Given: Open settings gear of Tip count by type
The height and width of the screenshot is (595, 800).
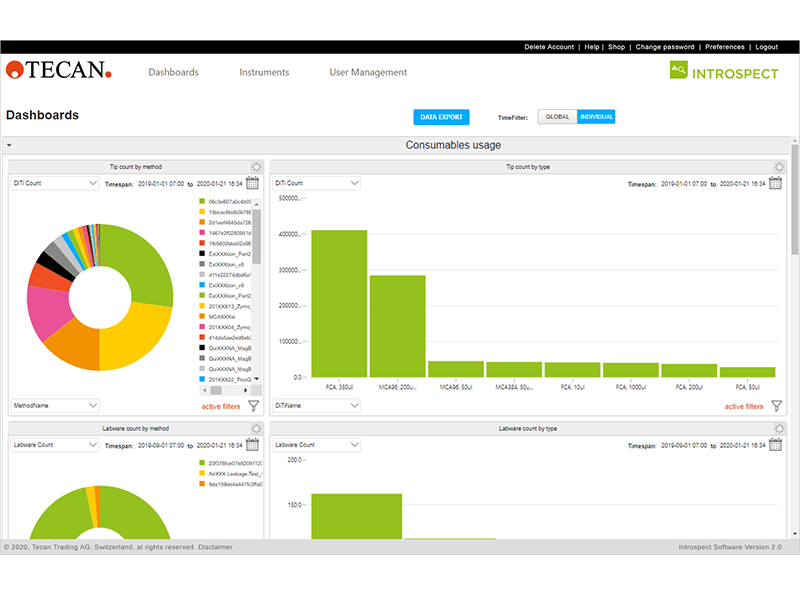Looking at the screenshot, I should (x=779, y=167).
